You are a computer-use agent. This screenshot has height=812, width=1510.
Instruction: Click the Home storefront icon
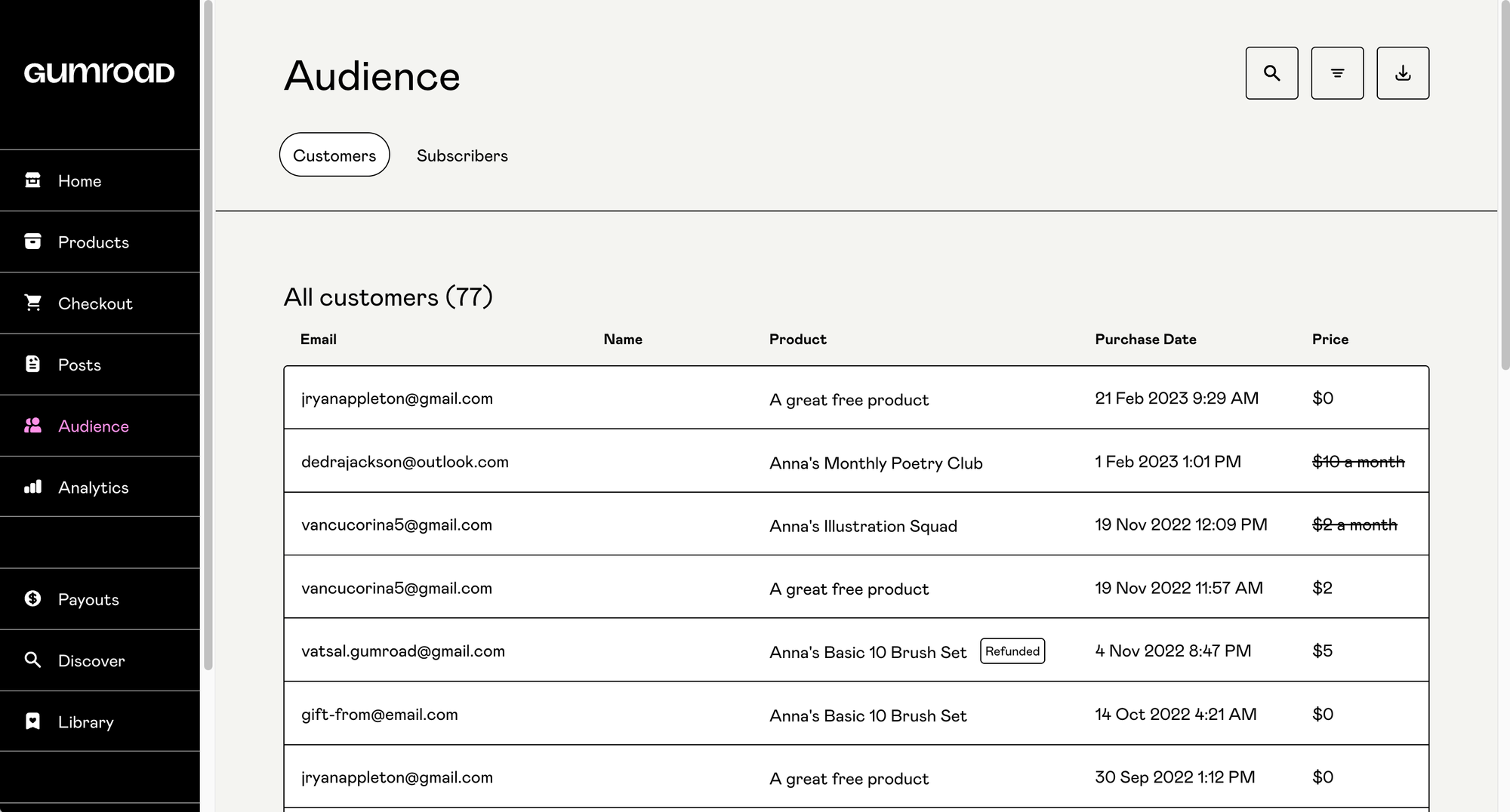tap(32, 180)
